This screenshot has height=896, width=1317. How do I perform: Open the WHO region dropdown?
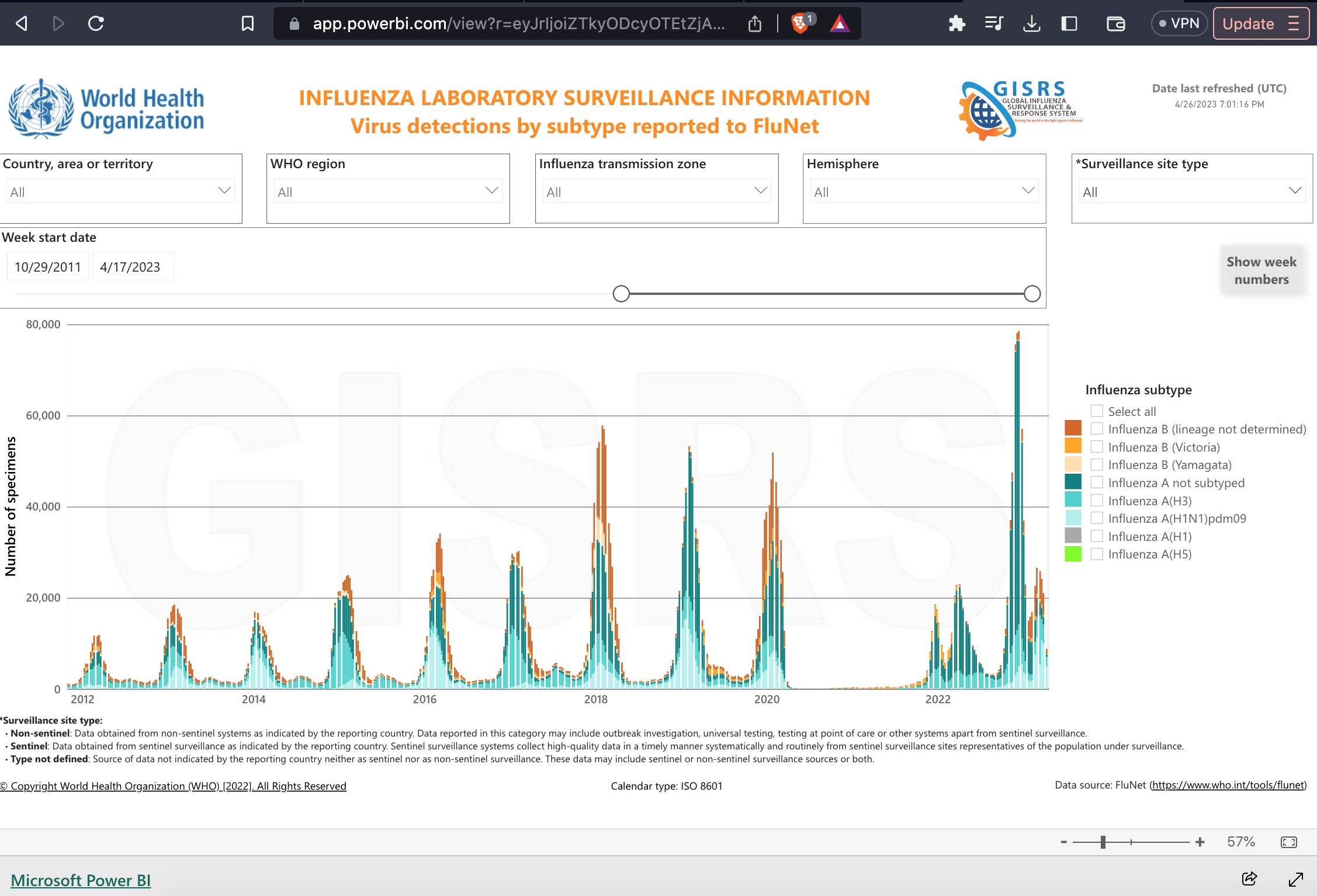(388, 191)
